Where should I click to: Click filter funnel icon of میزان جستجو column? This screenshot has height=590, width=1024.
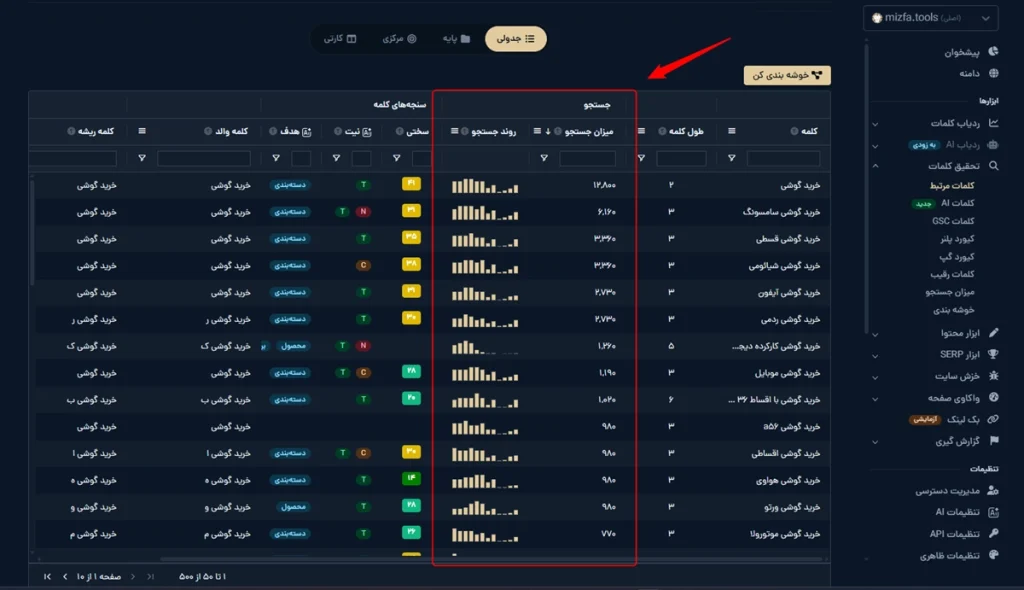tap(543, 158)
